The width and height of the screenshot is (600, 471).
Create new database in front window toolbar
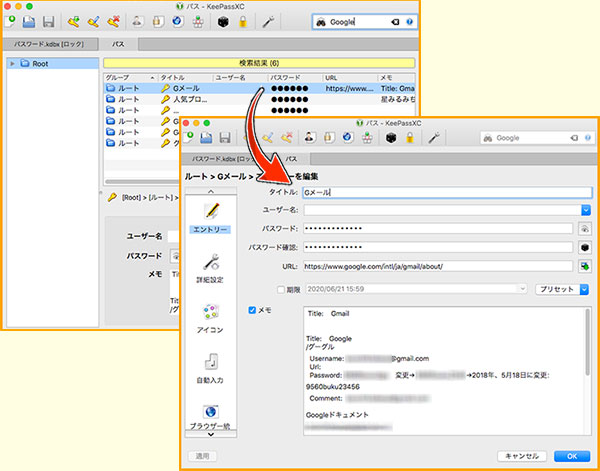(188, 137)
